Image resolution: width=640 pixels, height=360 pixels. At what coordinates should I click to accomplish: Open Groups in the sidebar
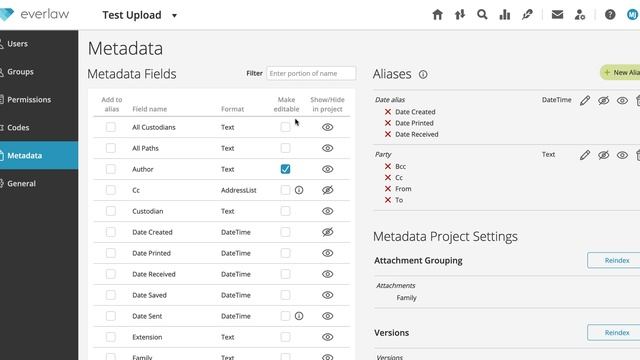(39, 72)
